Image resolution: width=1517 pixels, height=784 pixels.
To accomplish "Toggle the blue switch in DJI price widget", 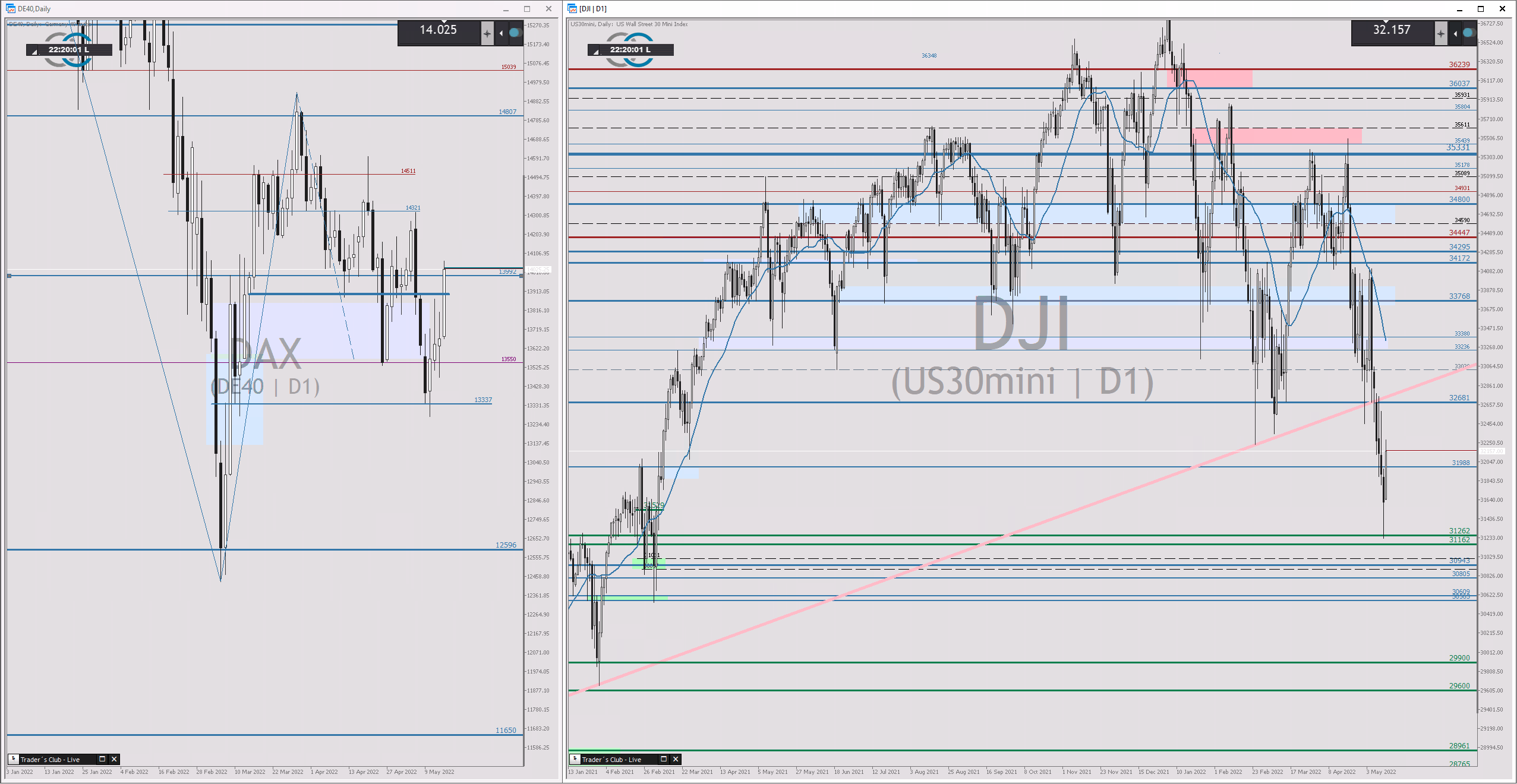I will click(x=1468, y=33).
